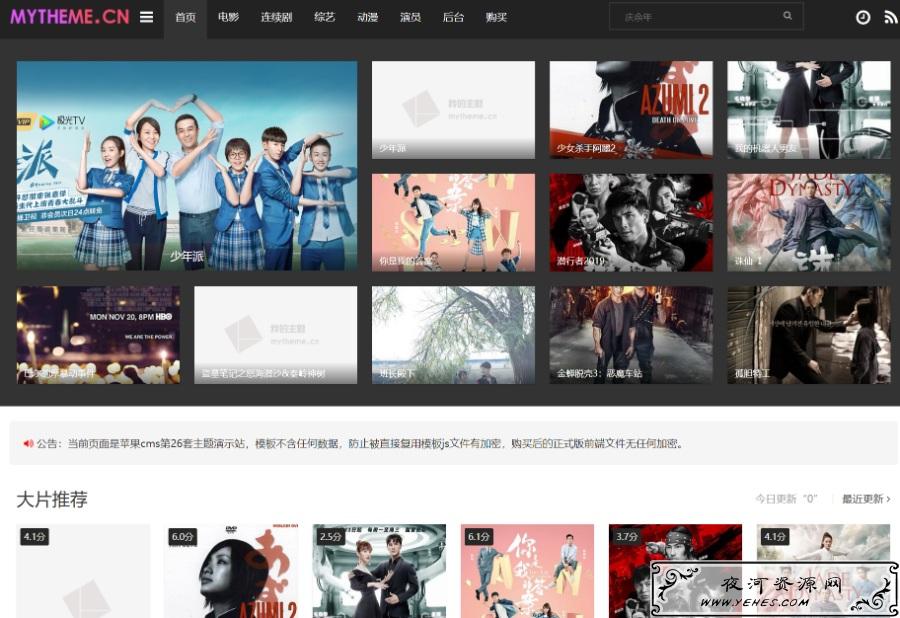Open the 盗墓笔记之怒海潜沙&秦岭神树 thumbnail
Screen dimensions: 900x618
276,335
